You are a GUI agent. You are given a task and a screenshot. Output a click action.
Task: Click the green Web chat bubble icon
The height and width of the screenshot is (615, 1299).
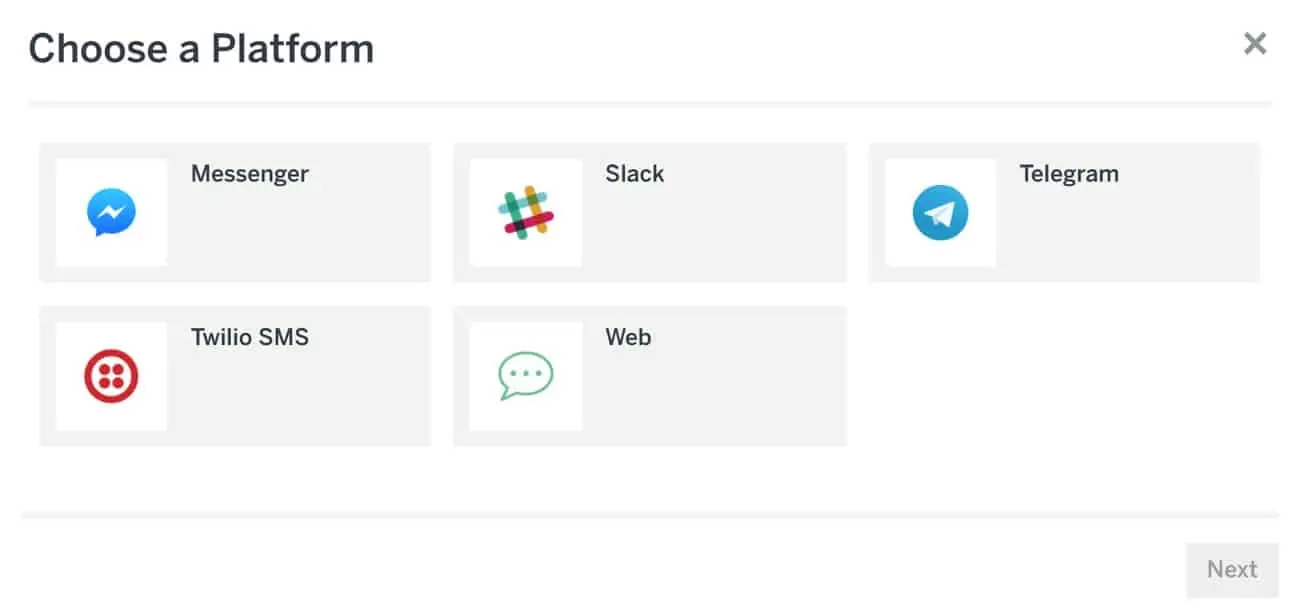click(526, 377)
